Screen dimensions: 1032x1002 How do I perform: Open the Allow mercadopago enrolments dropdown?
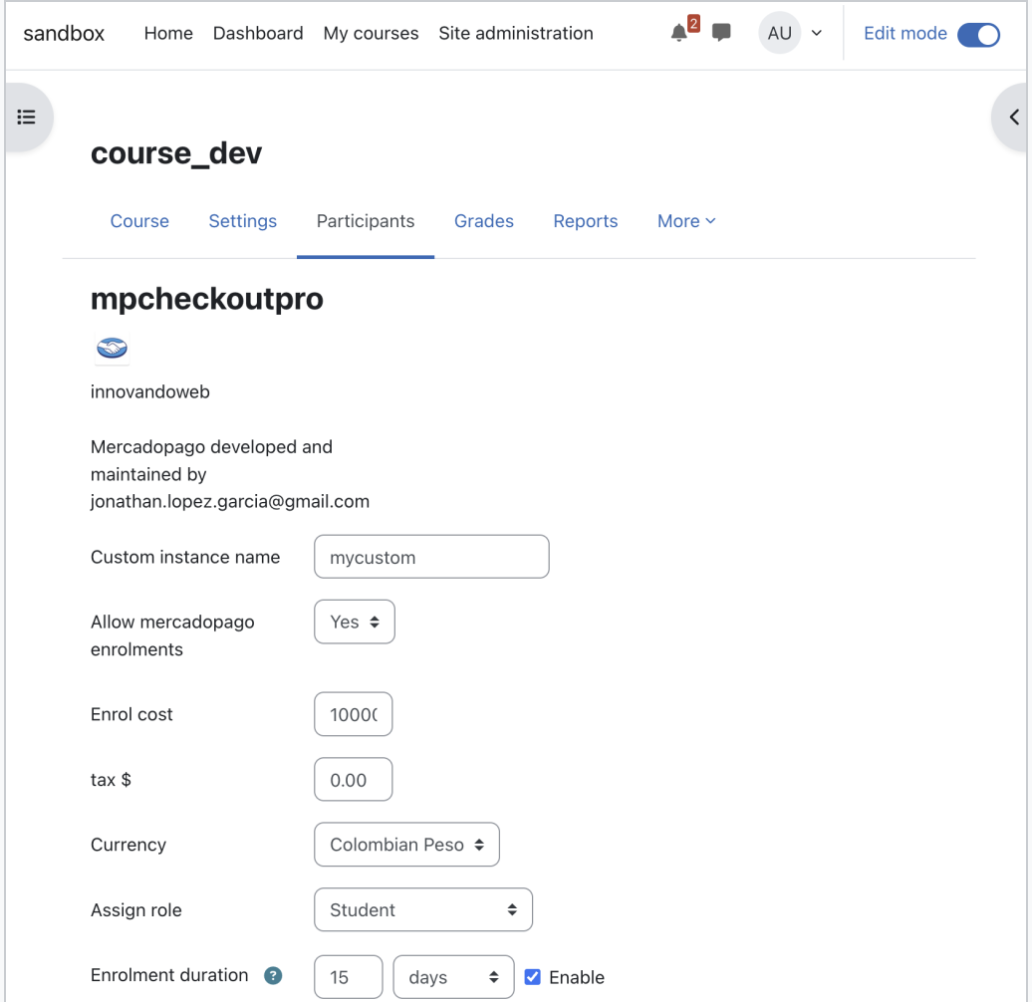coord(354,621)
